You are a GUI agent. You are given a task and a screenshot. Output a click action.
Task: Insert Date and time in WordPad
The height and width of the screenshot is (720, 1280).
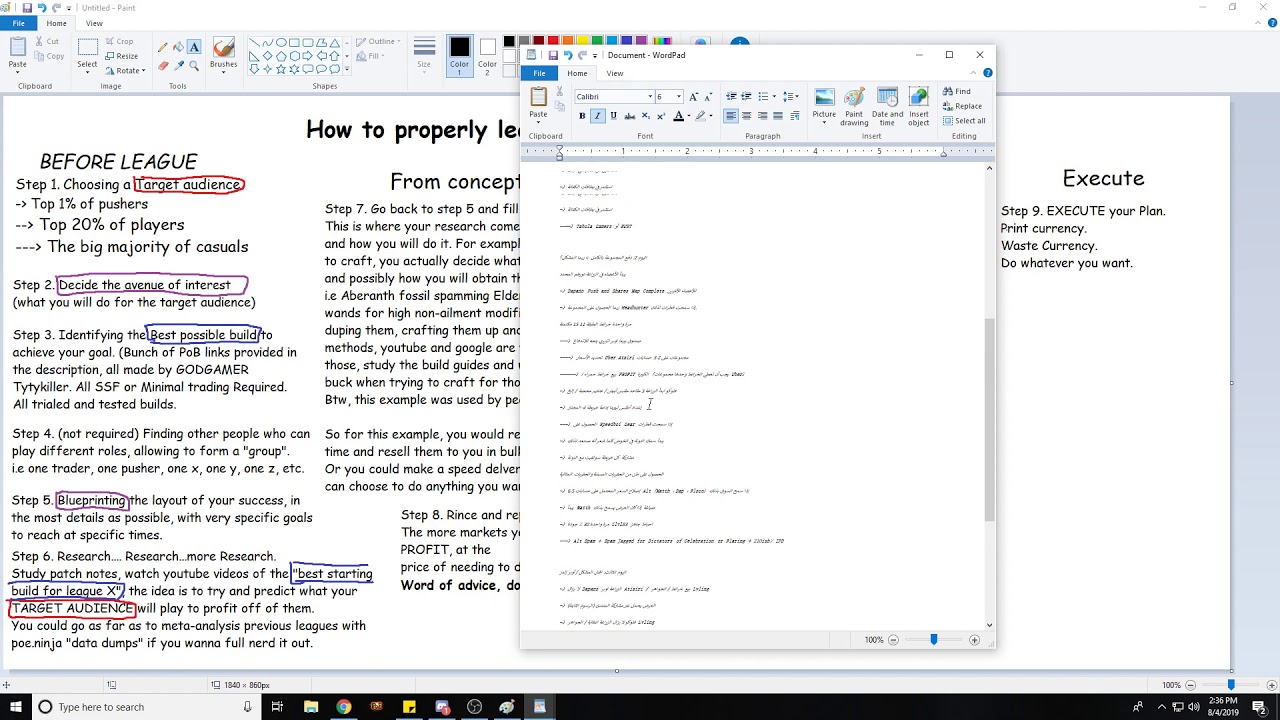tap(887, 106)
